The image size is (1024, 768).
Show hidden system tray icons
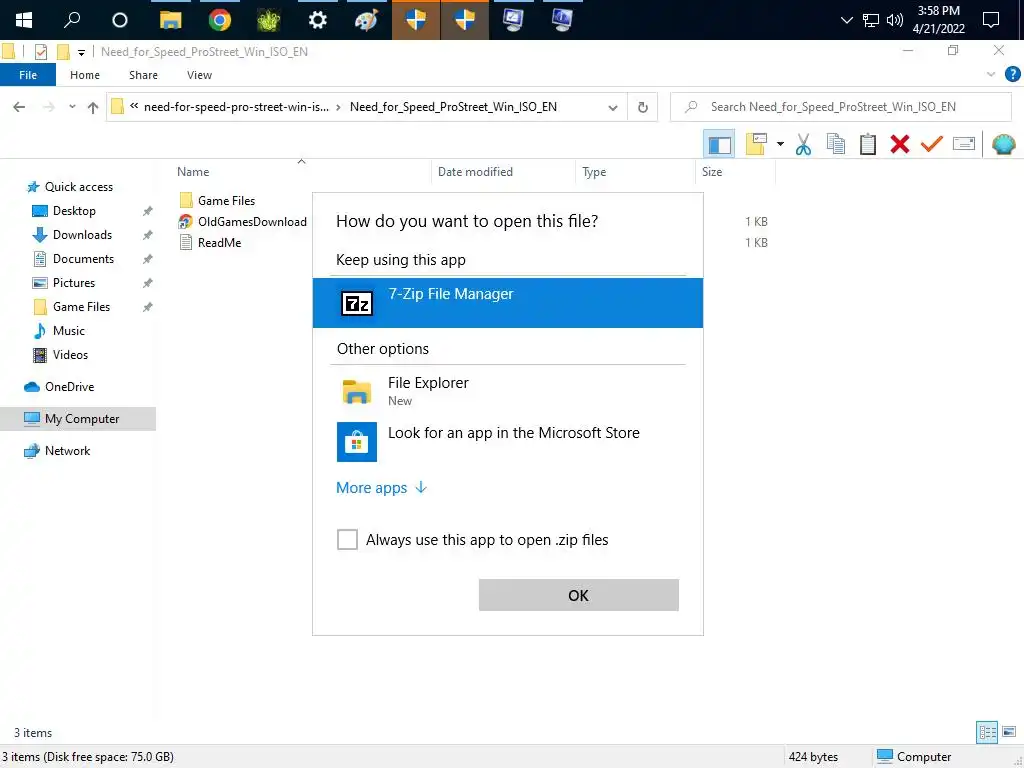[x=846, y=20]
